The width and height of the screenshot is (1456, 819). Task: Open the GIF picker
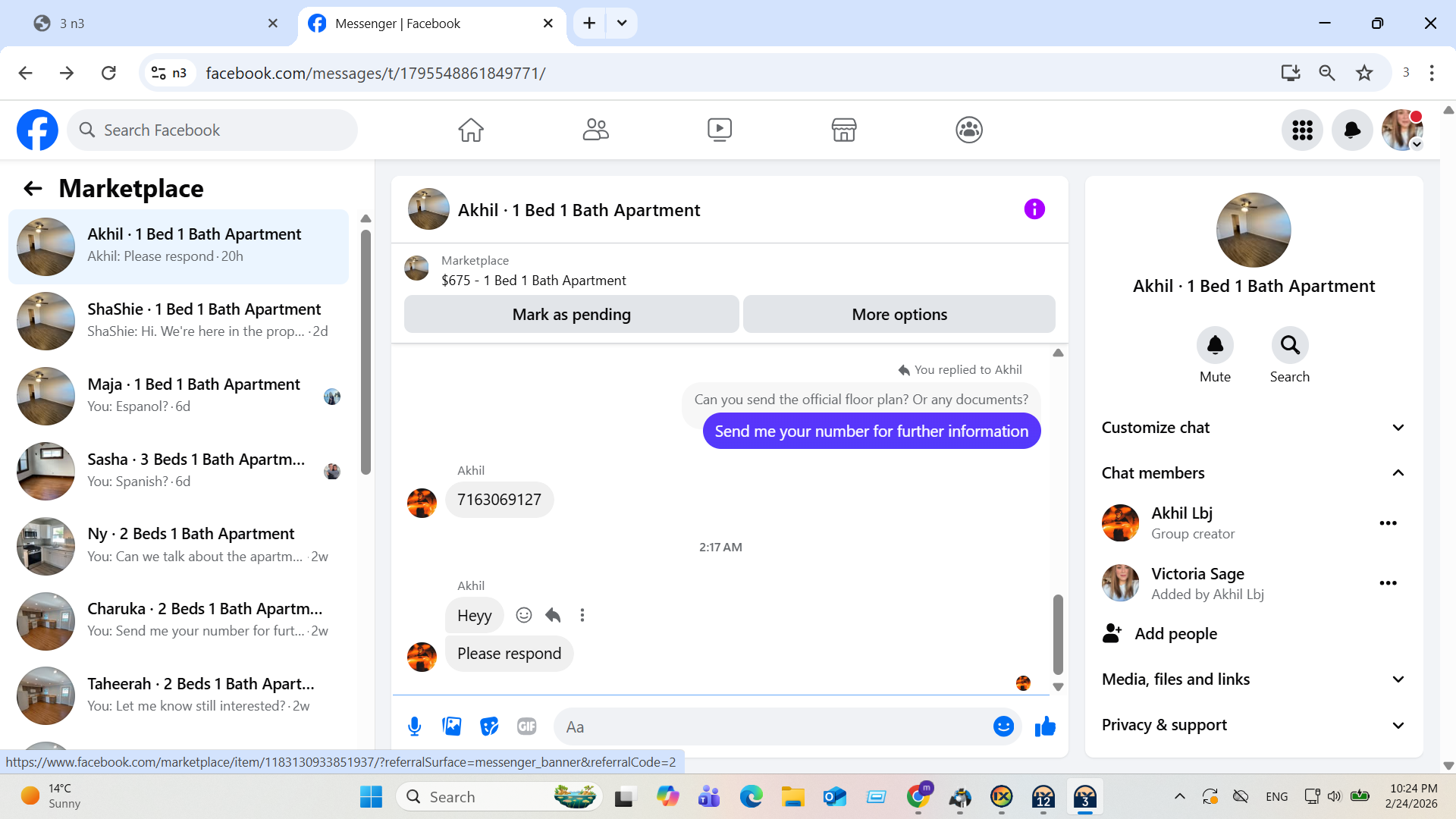tap(526, 726)
